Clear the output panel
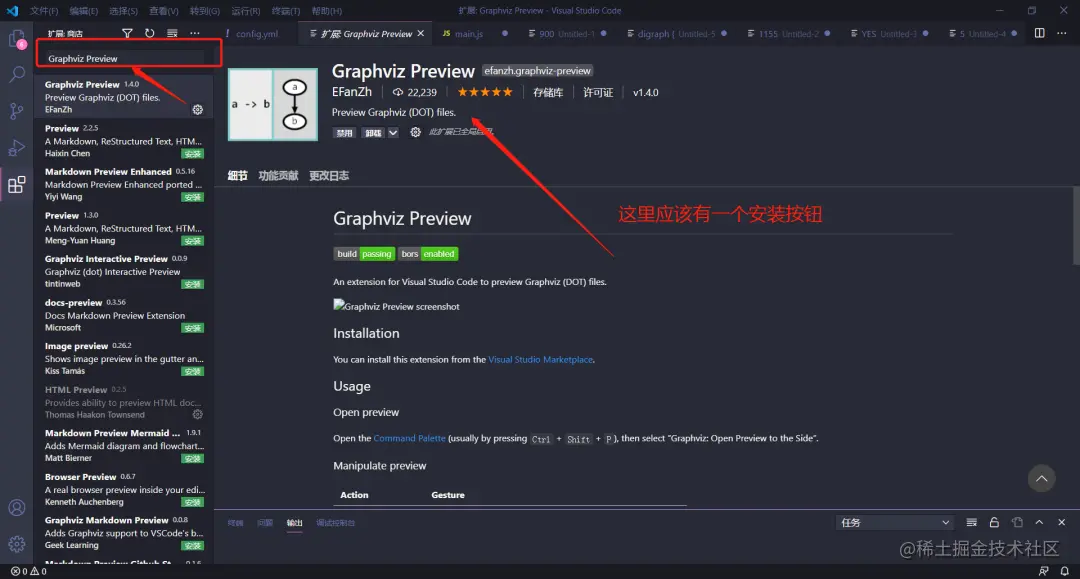This screenshot has height=579, width=1080. (x=971, y=523)
